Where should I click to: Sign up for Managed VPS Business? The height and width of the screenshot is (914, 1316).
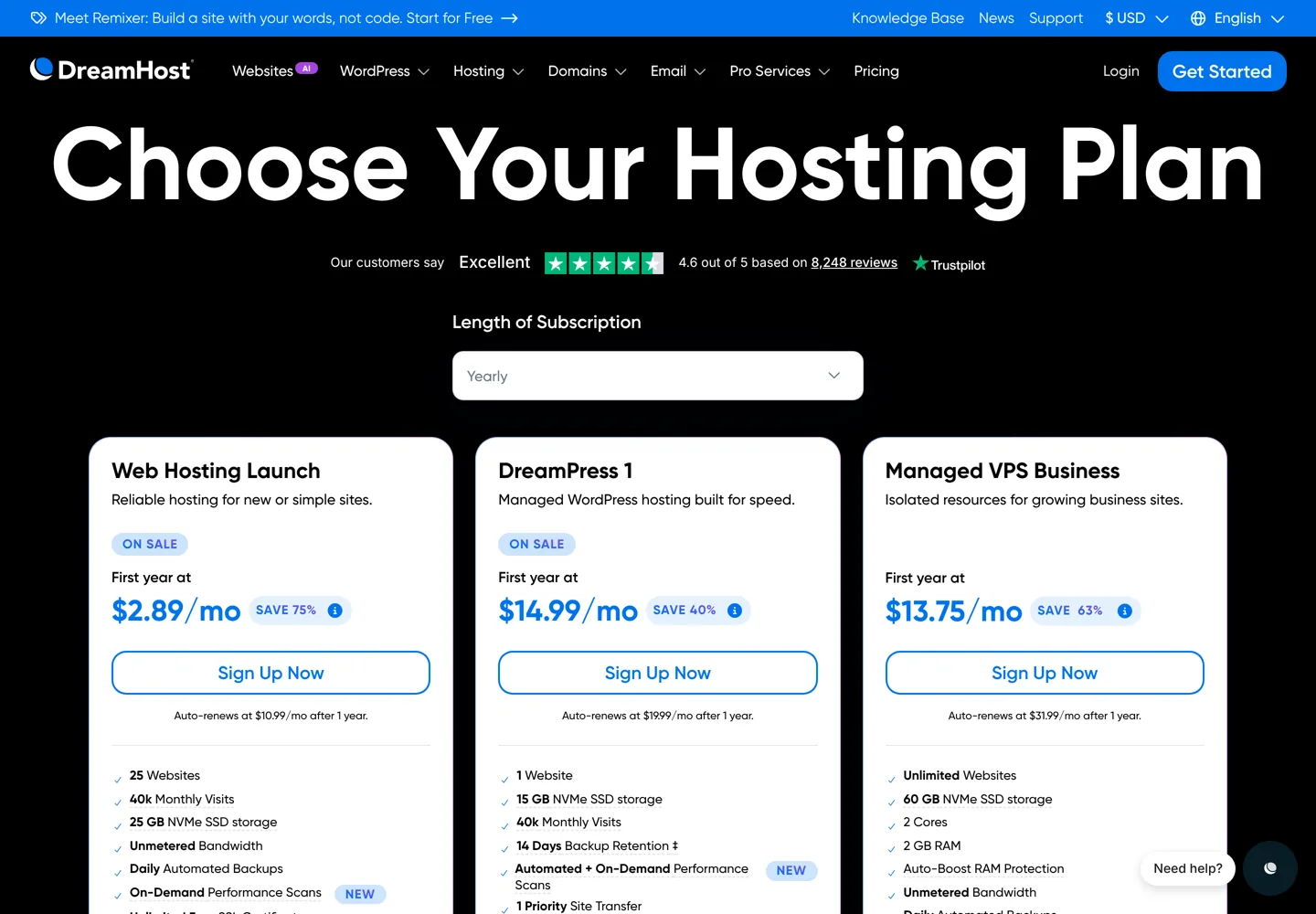coord(1045,673)
